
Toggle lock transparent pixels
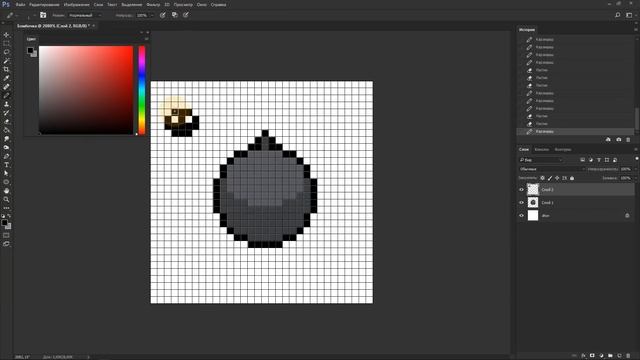pyautogui.click(x=542, y=178)
